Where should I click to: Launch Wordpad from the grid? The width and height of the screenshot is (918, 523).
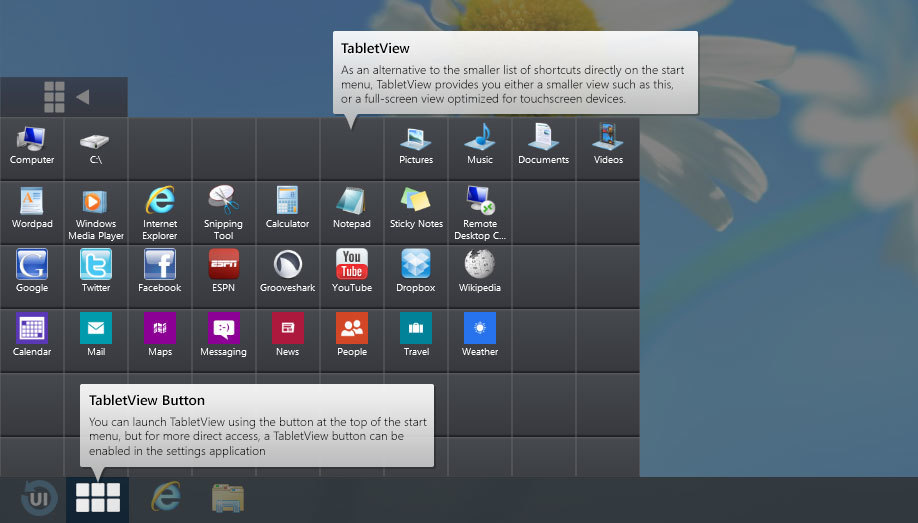click(x=32, y=213)
